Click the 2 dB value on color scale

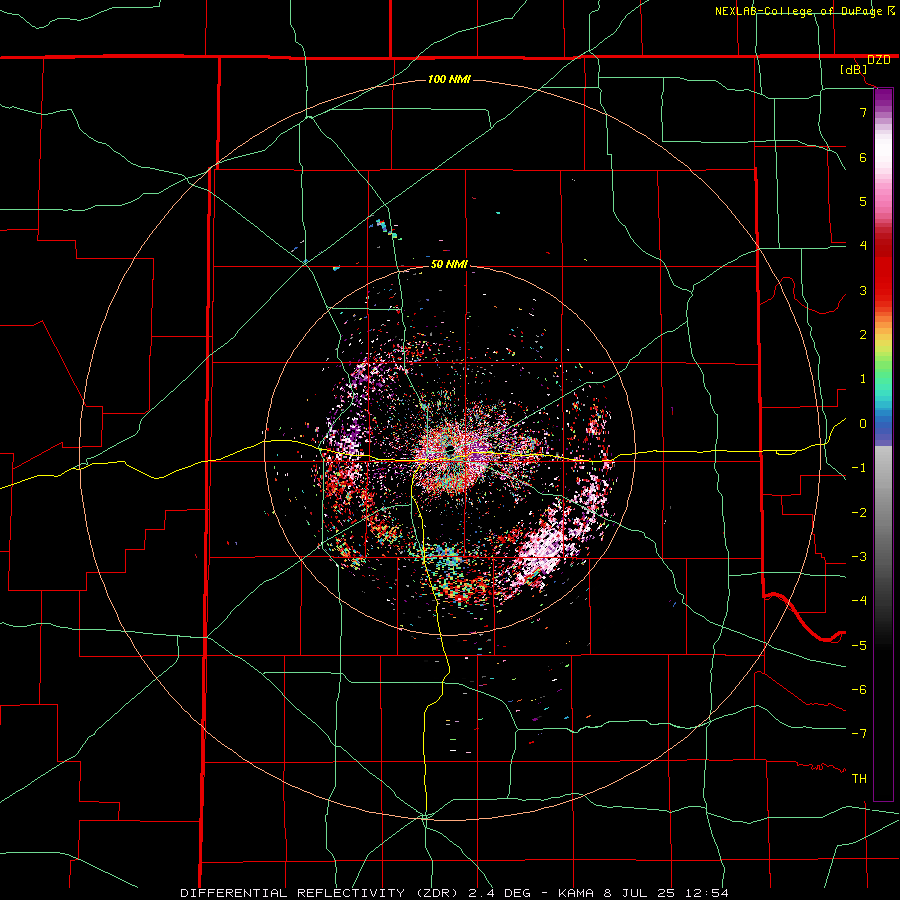point(863,335)
